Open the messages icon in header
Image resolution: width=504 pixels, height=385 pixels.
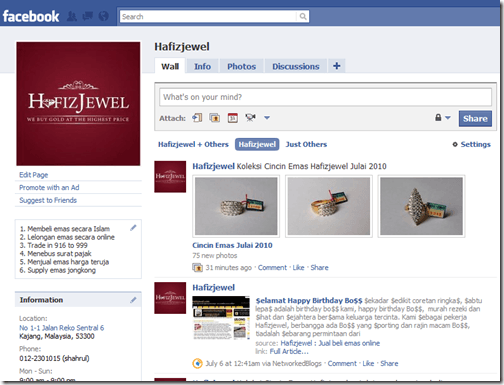[x=88, y=16]
